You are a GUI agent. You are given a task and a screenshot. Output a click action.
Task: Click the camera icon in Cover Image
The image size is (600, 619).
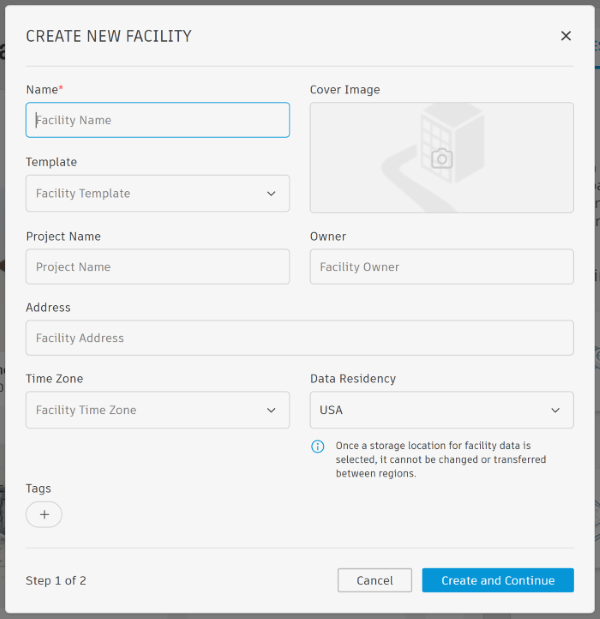click(441, 158)
